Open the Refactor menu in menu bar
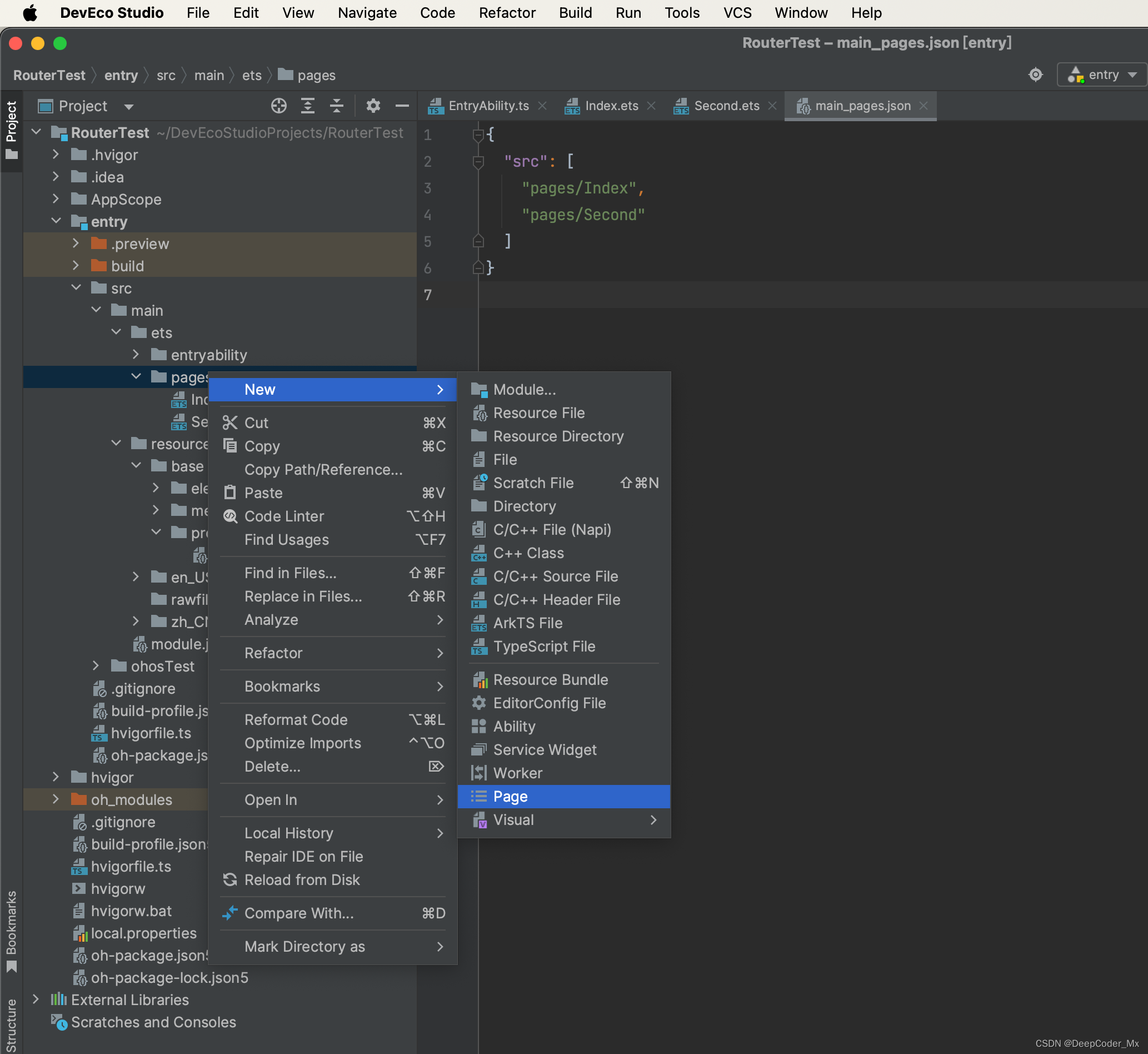 pos(507,13)
